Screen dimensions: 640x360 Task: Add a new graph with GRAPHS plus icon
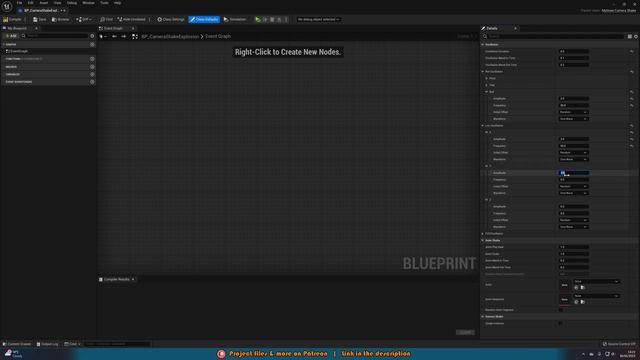pos(92,44)
